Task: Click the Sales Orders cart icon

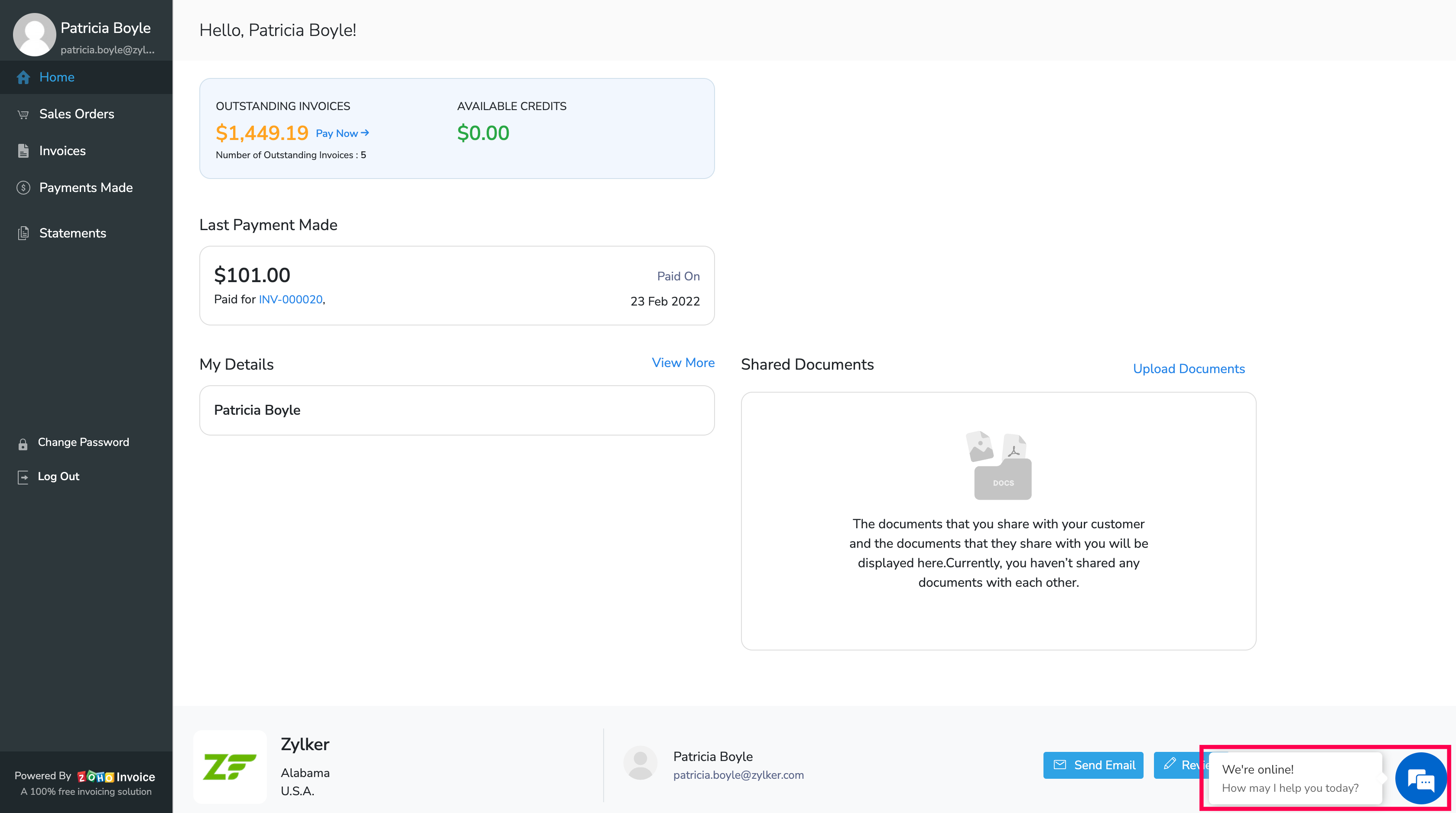Action: (x=23, y=114)
